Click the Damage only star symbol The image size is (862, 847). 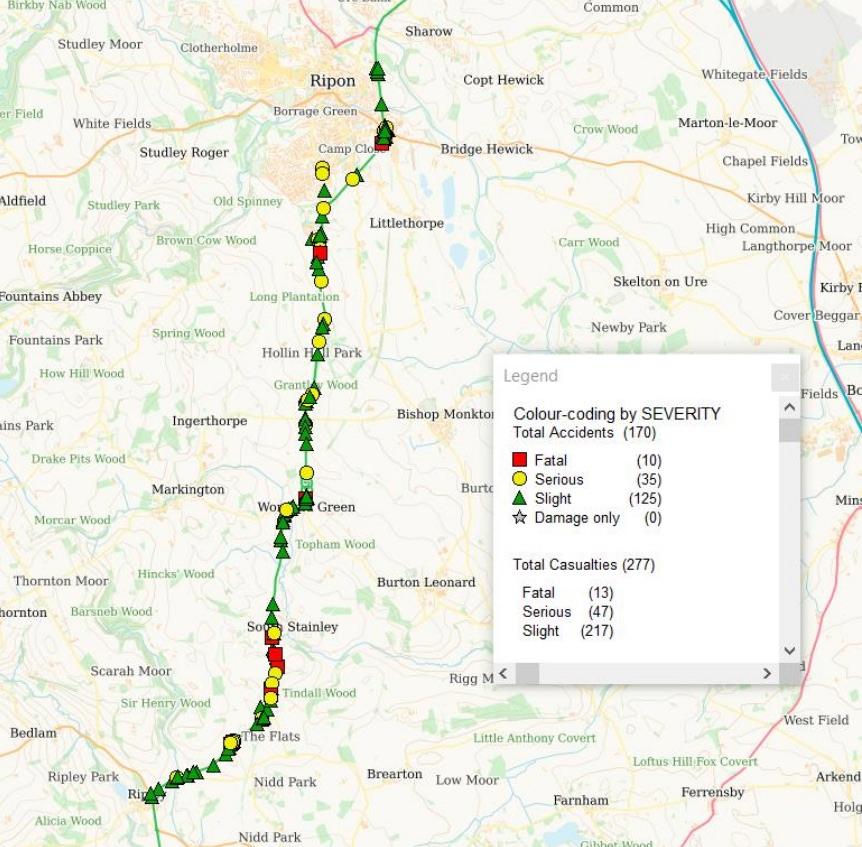point(519,518)
